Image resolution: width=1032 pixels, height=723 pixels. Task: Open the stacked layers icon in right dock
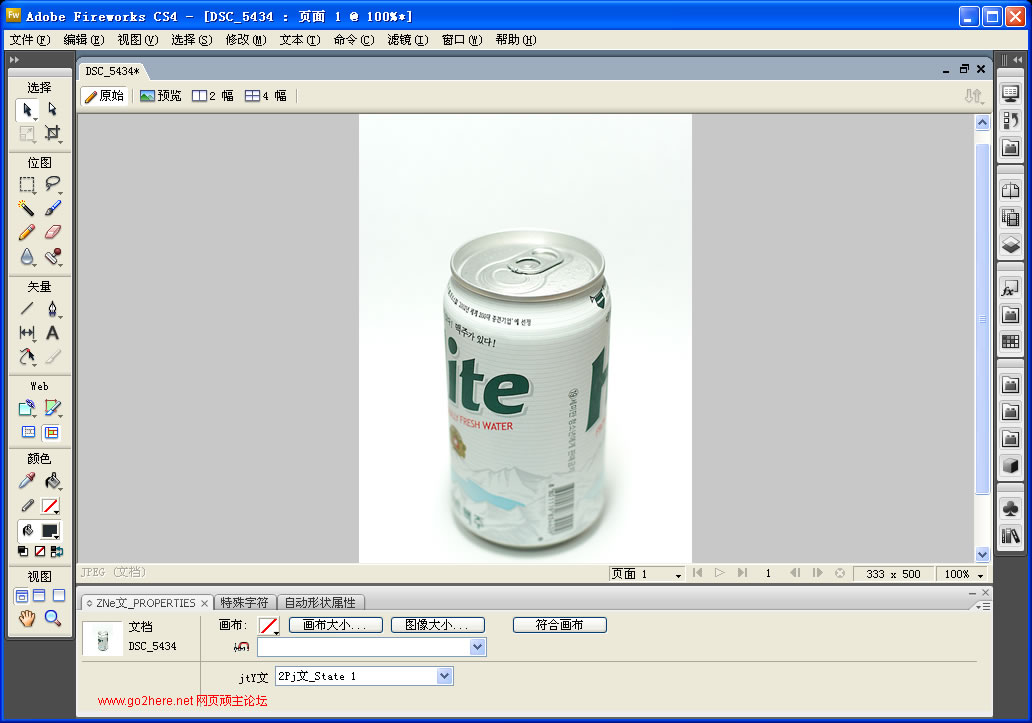(1010, 245)
